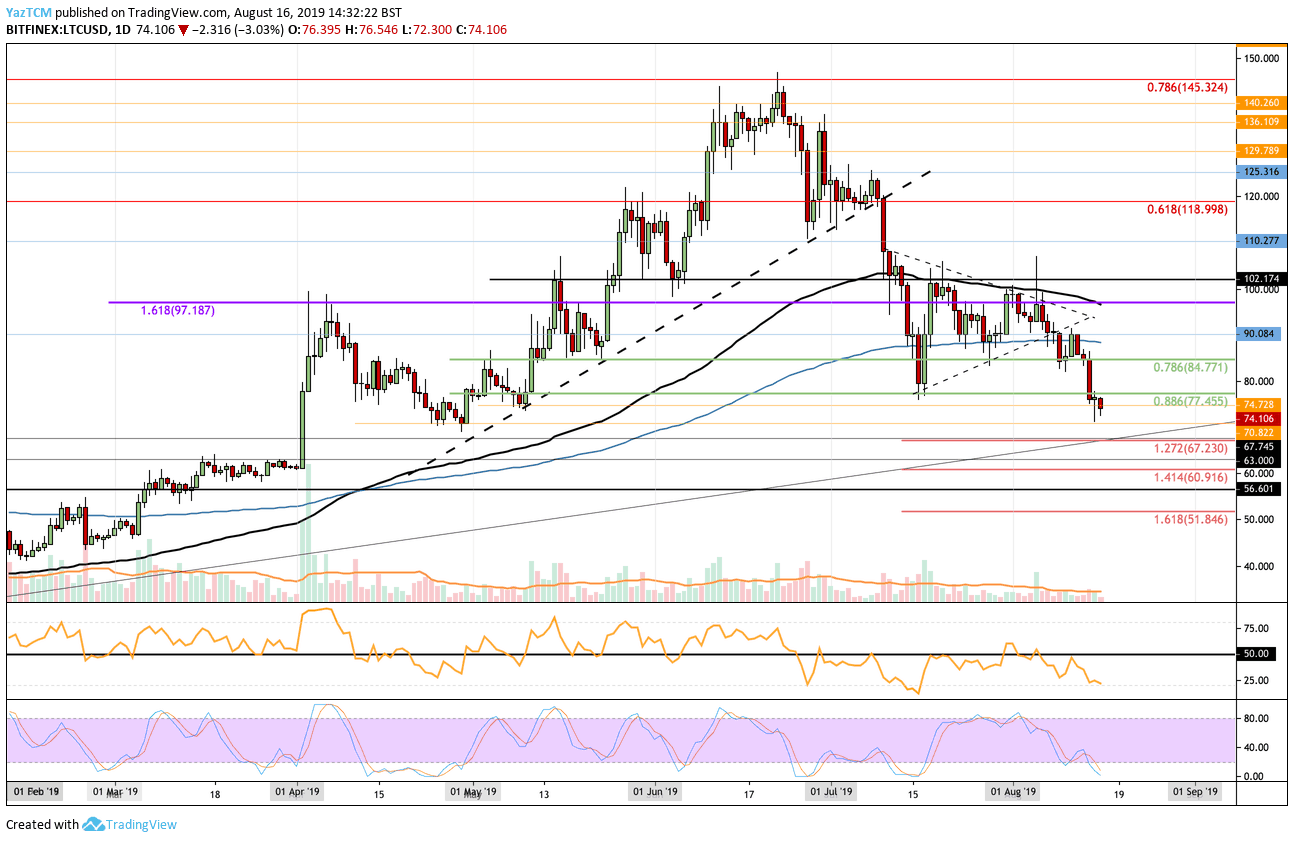Select the RSI 25.00 axis value

pos(1258,681)
